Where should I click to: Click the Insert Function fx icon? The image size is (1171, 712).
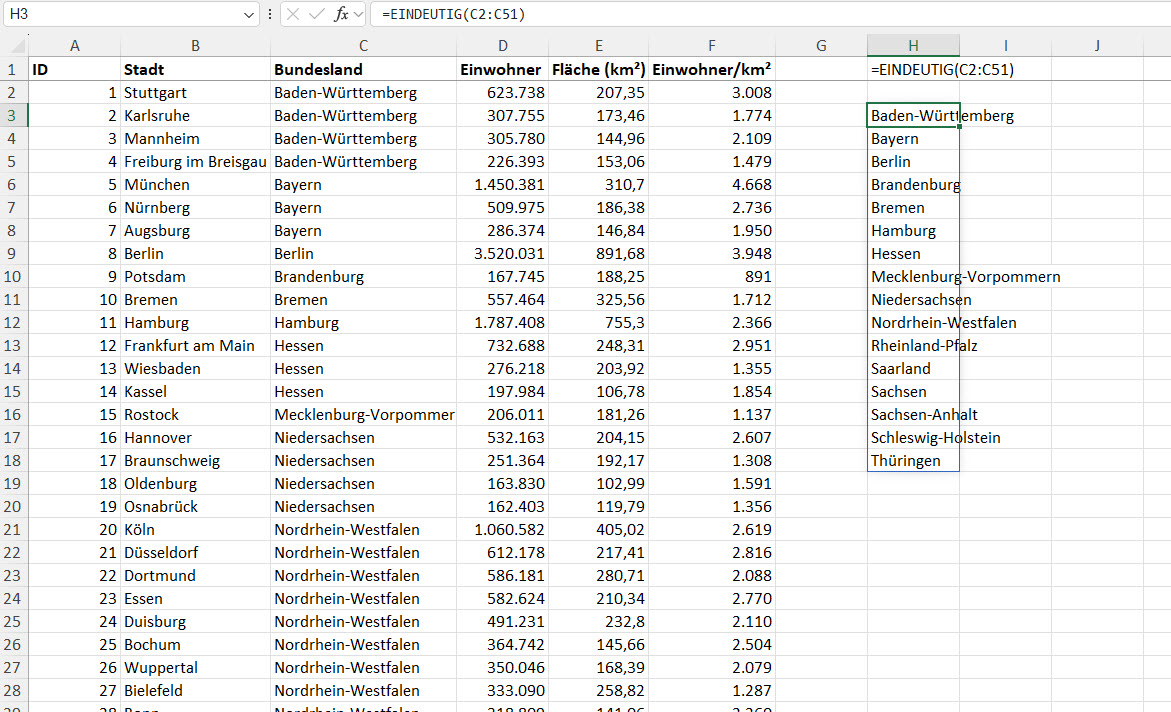(341, 14)
